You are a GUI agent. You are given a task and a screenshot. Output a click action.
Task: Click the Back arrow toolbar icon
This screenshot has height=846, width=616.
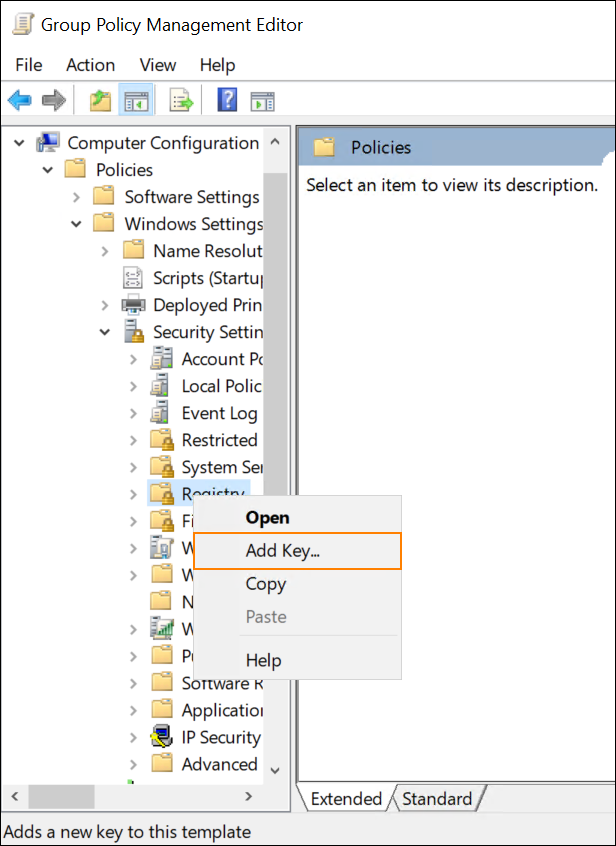click(20, 100)
